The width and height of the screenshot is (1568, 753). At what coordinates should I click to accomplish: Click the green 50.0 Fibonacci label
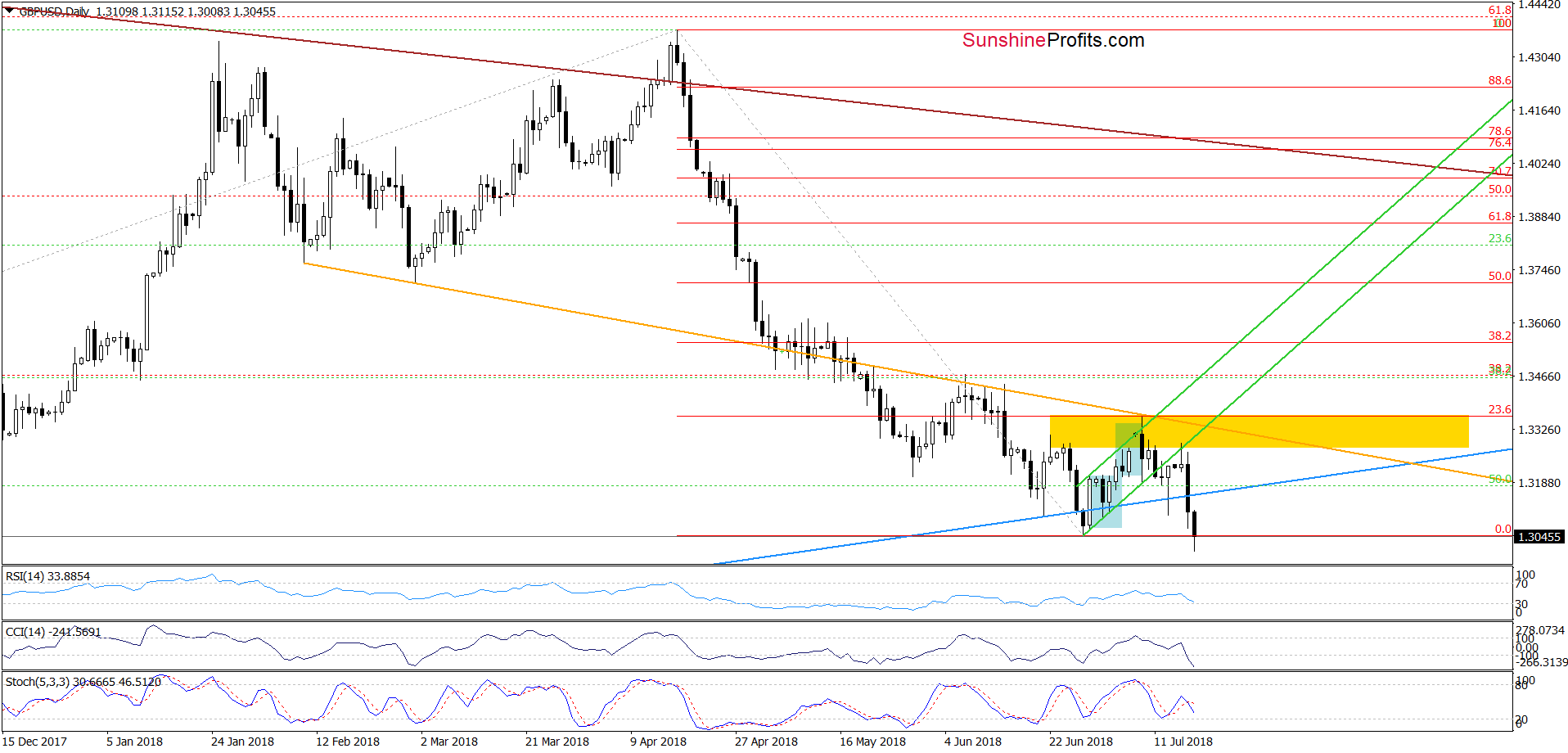point(1499,480)
